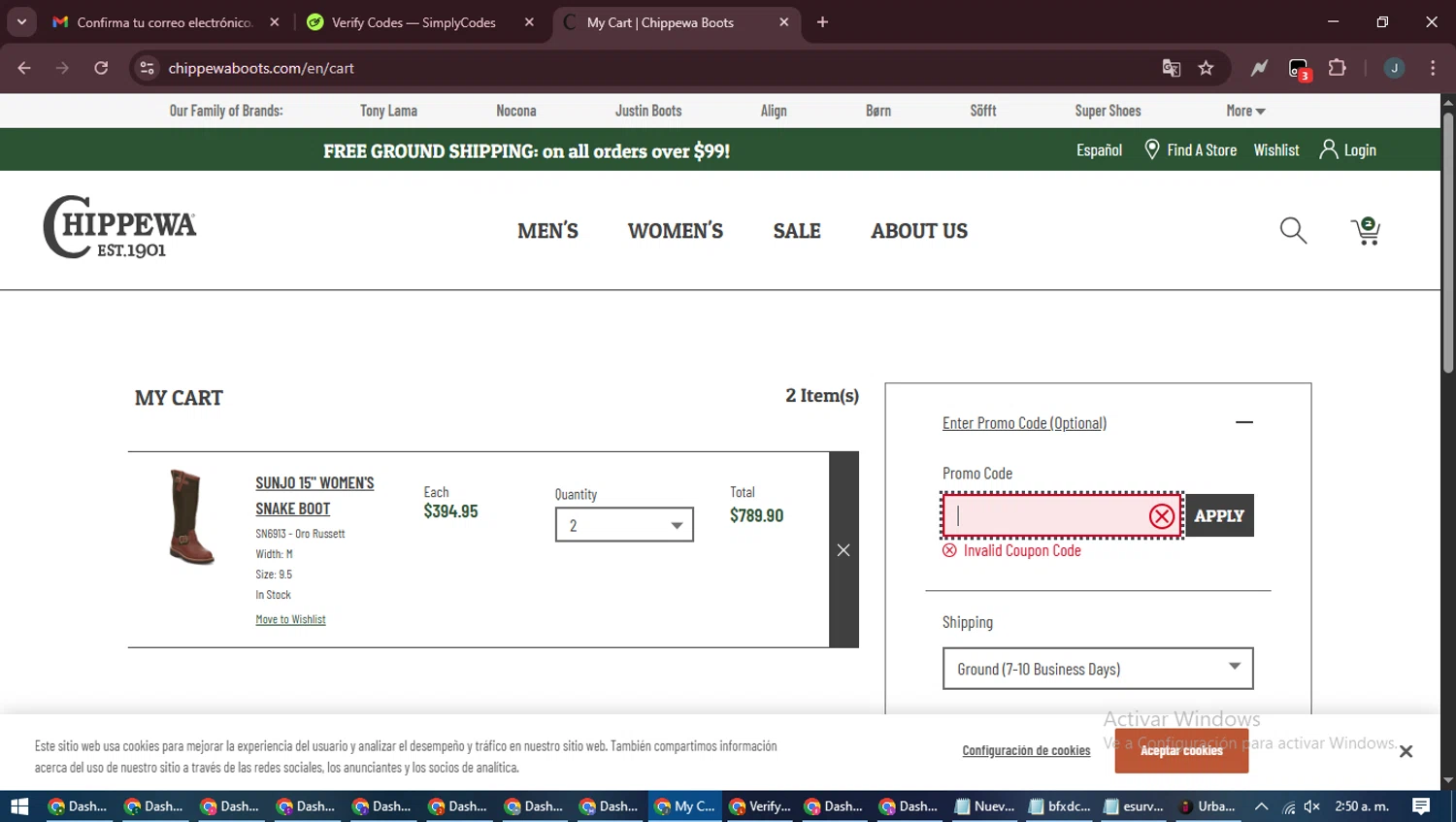Image resolution: width=1456 pixels, height=822 pixels.
Task: Open the Extensions puzzle icon
Action: click(1338, 68)
